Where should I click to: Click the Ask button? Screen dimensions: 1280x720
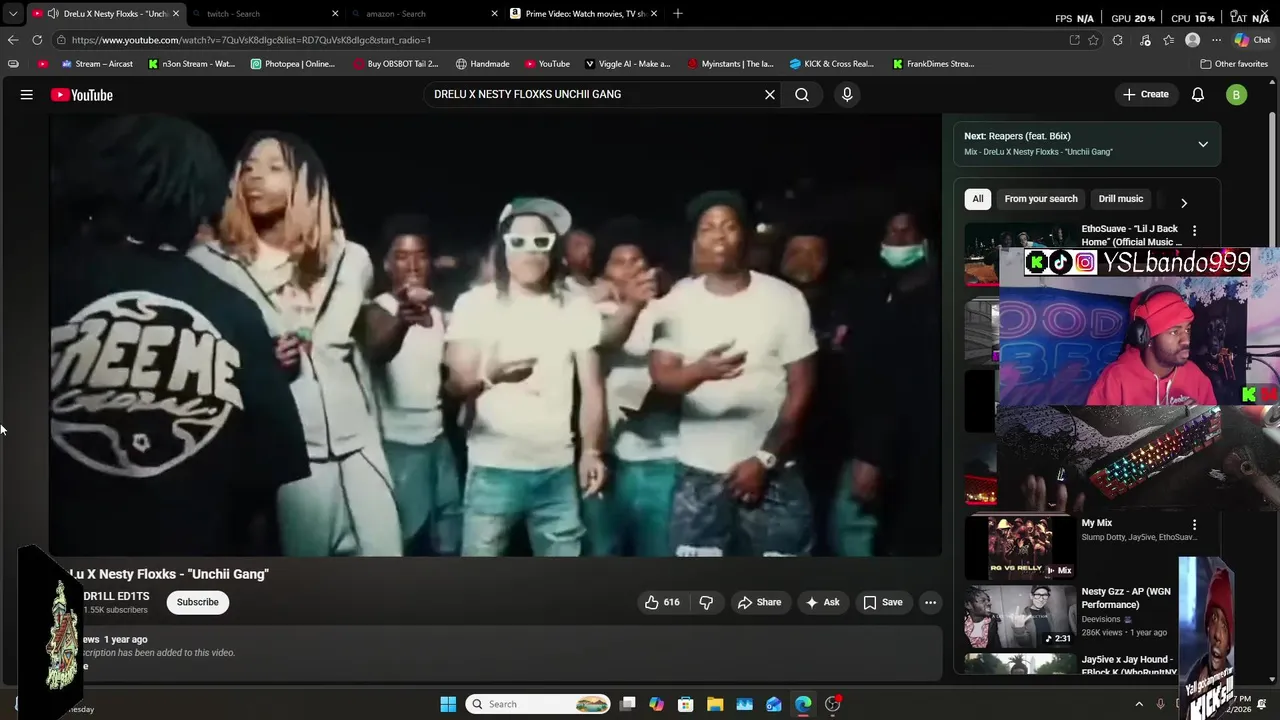point(822,602)
